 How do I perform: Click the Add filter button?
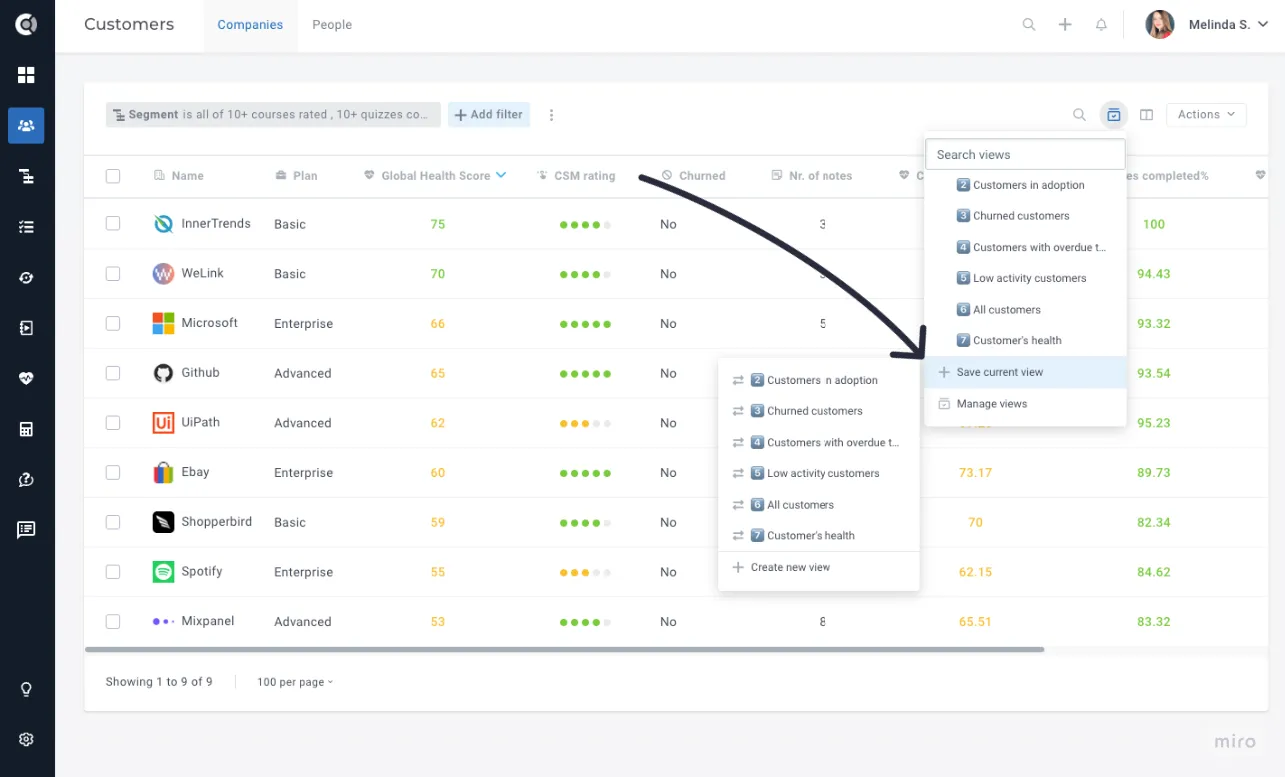click(489, 115)
